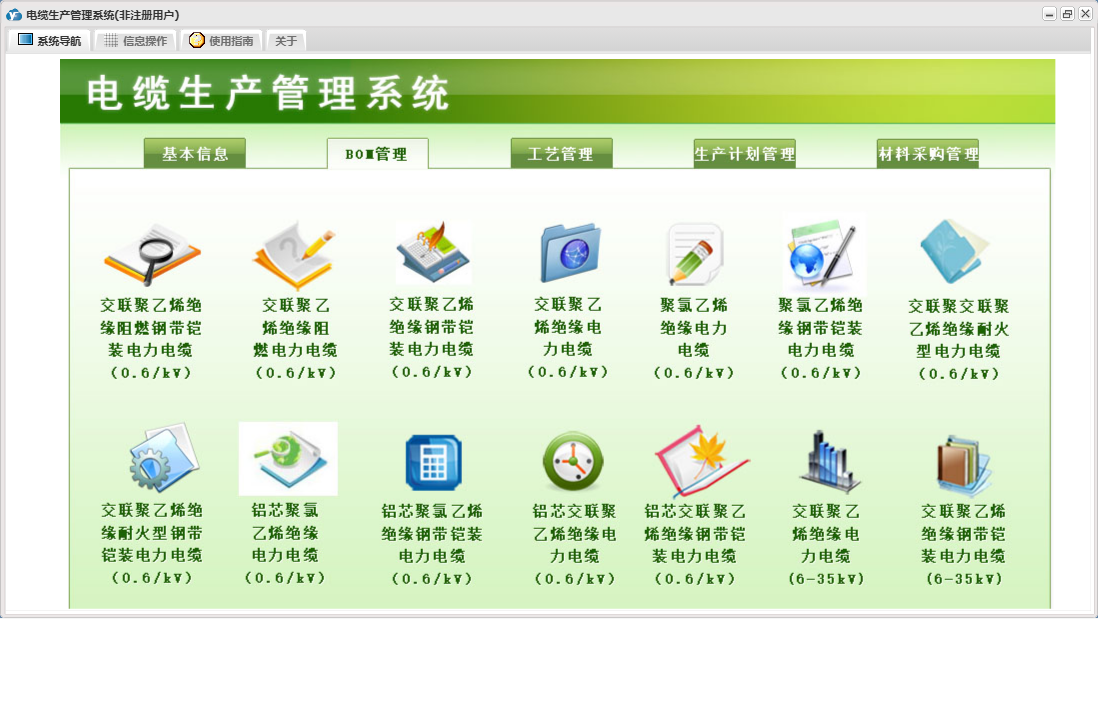
Task: Open the 材料采购管理 tab
Action: (x=928, y=153)
